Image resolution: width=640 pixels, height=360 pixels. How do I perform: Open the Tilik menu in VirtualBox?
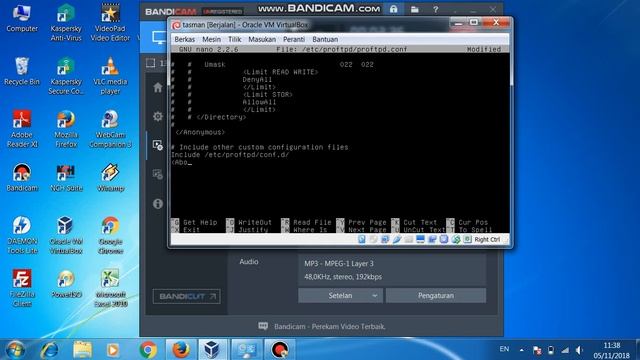234,39
